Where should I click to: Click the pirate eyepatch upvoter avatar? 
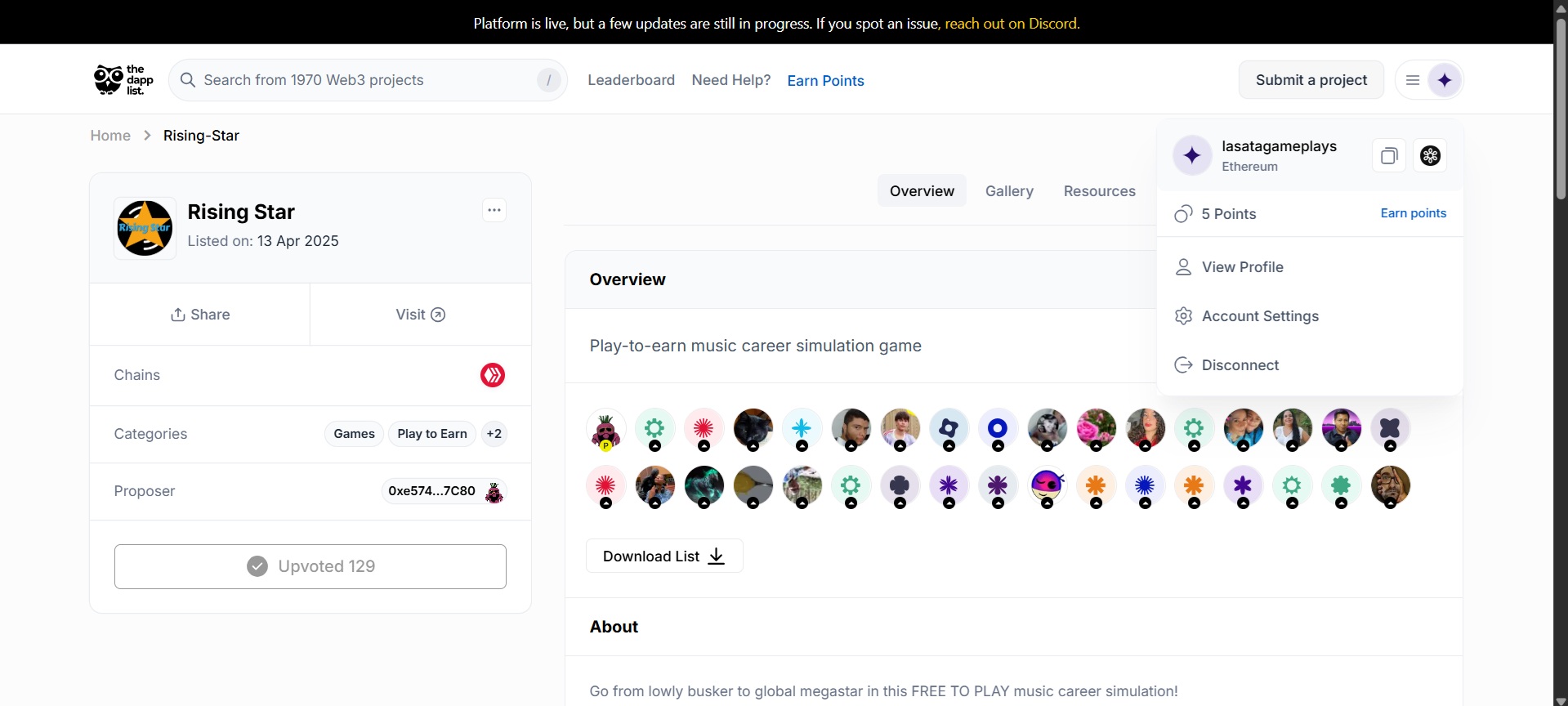pos(1047,486)
